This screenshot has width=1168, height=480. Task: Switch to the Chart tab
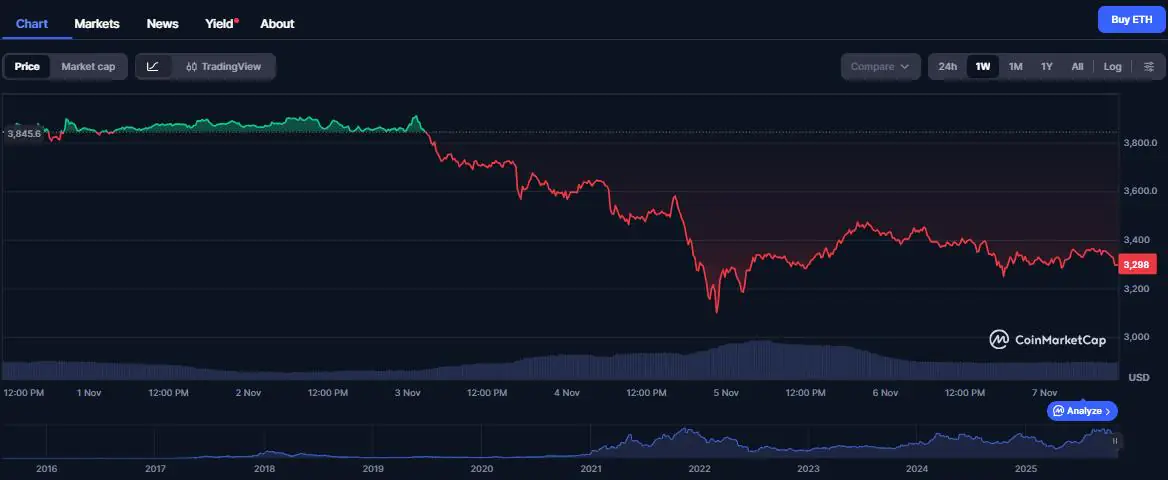(32, 23)
